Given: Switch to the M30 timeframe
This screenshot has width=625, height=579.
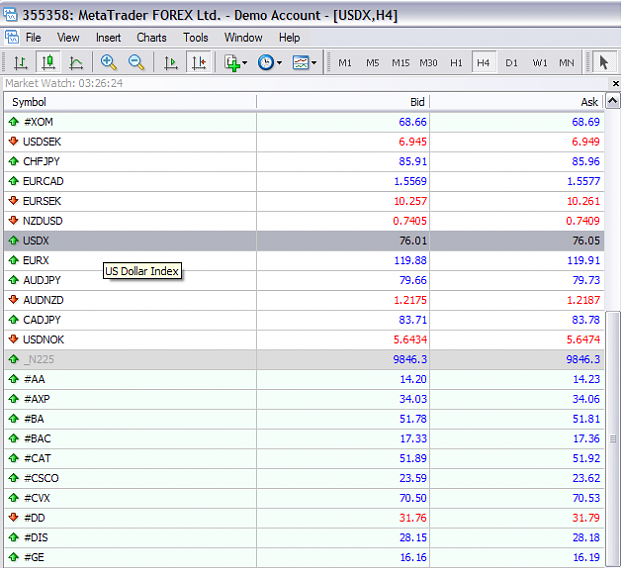Looking at the screenshot, I should (428, 63).
